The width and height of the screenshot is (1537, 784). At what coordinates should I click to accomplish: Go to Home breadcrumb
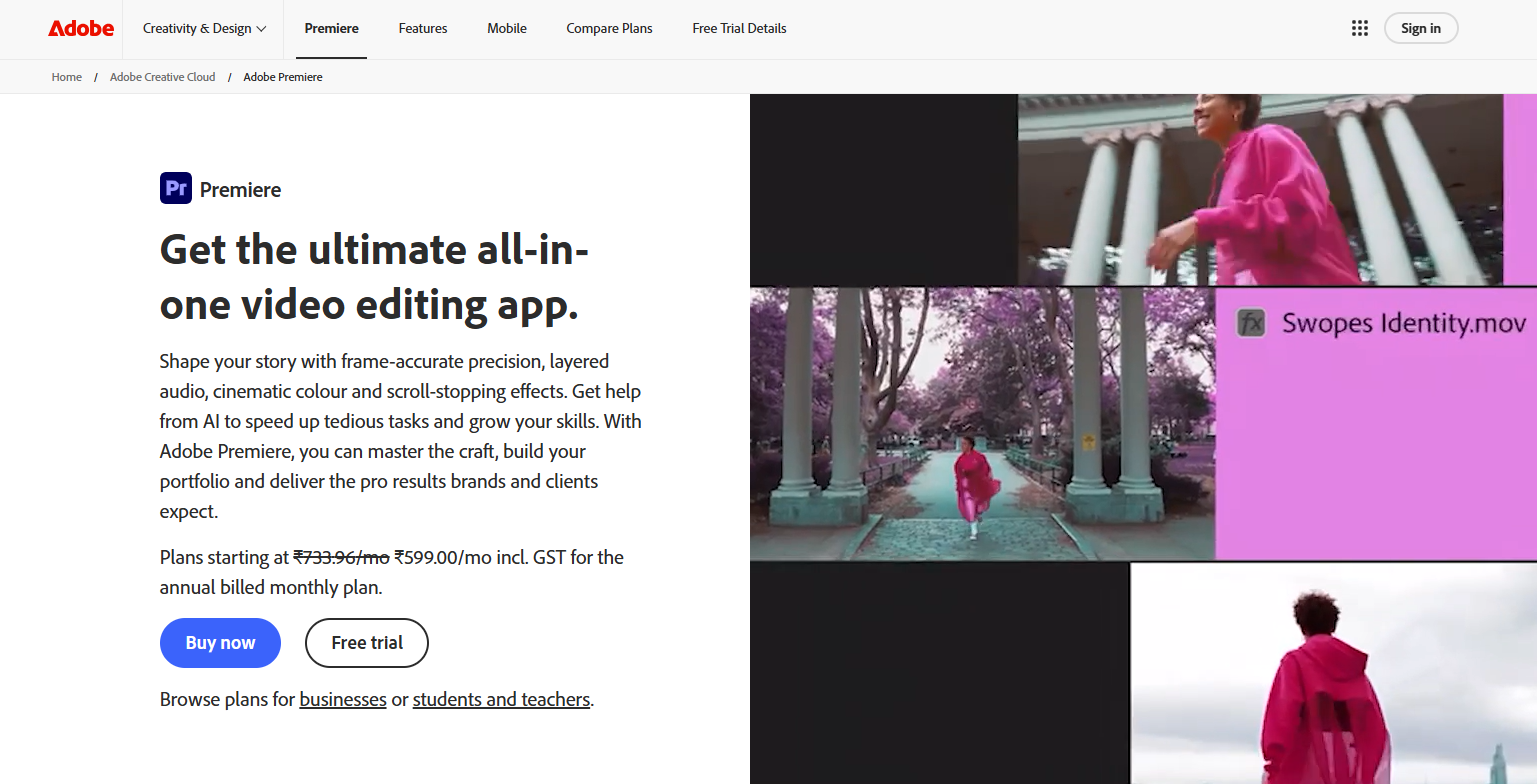[67, 77]
